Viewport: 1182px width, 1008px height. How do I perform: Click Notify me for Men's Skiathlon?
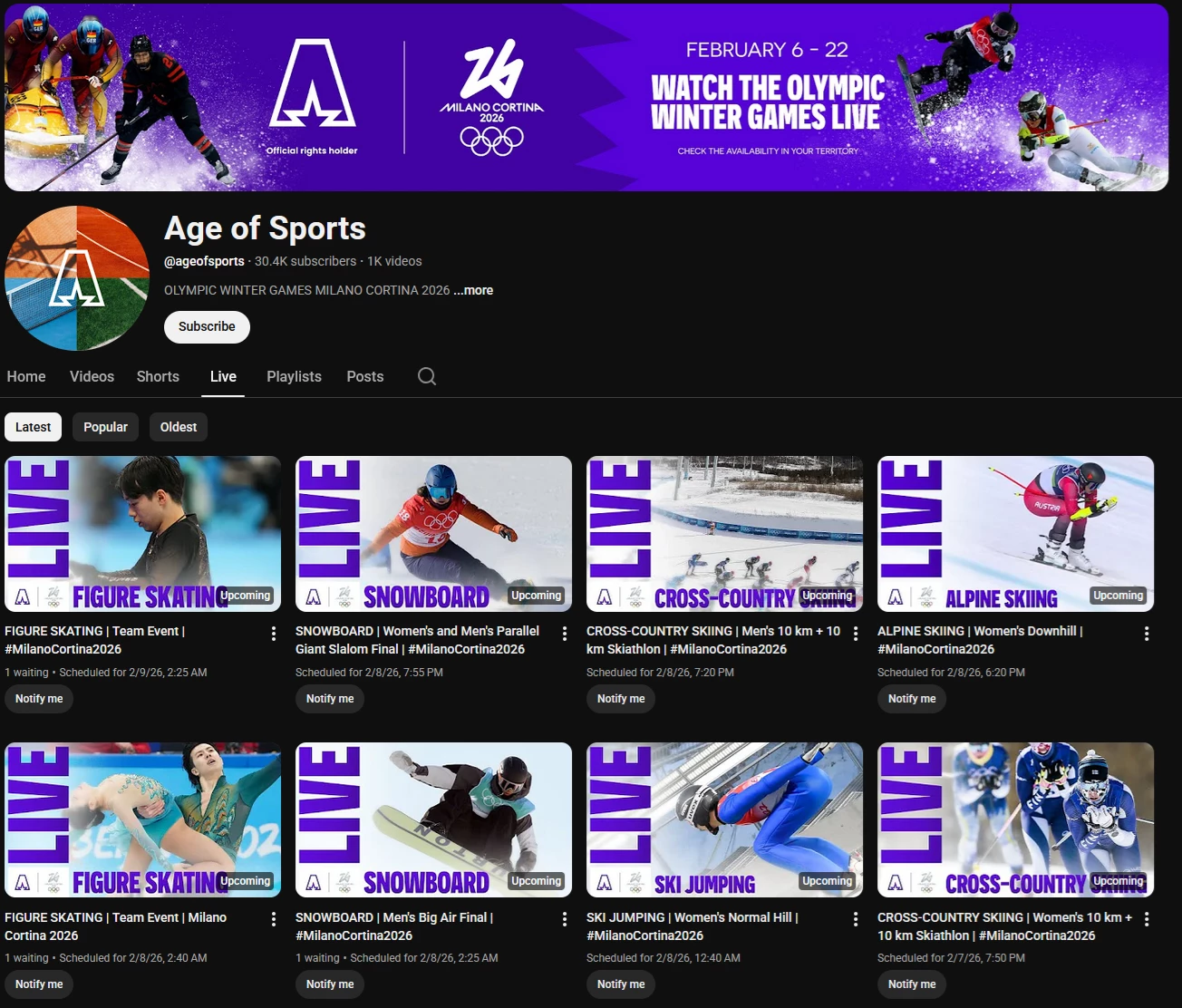click(621, 699)
